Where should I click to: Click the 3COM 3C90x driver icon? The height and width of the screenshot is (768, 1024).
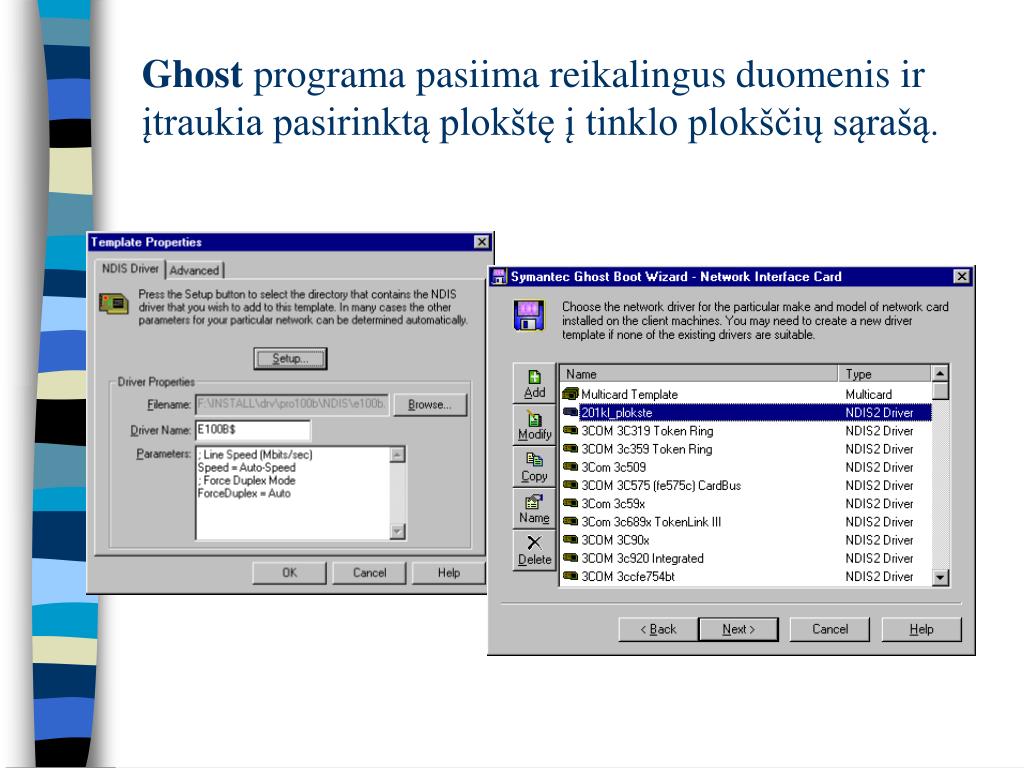pyautogui.click(x=570, y=540)
